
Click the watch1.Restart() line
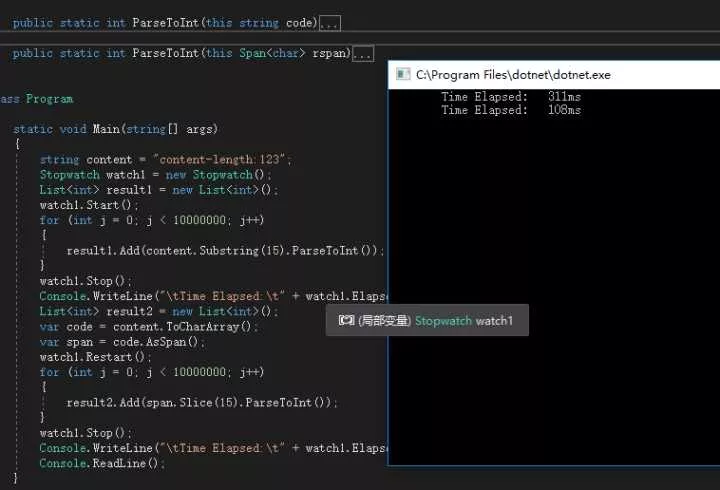[95, 357]
